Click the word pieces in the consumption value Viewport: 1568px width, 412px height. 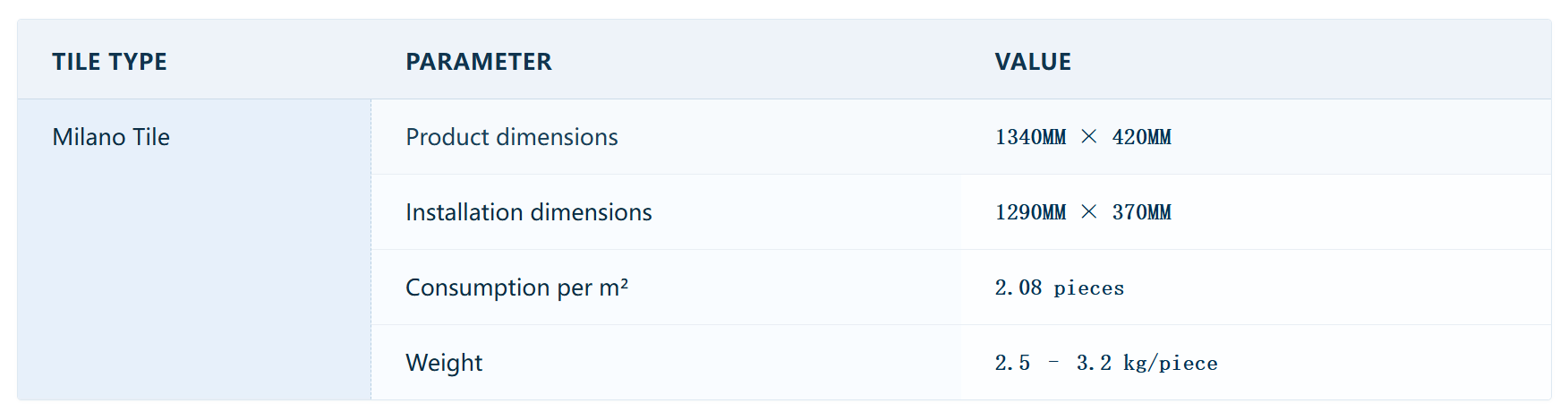pyautogui.click(x=1088, y=288)
